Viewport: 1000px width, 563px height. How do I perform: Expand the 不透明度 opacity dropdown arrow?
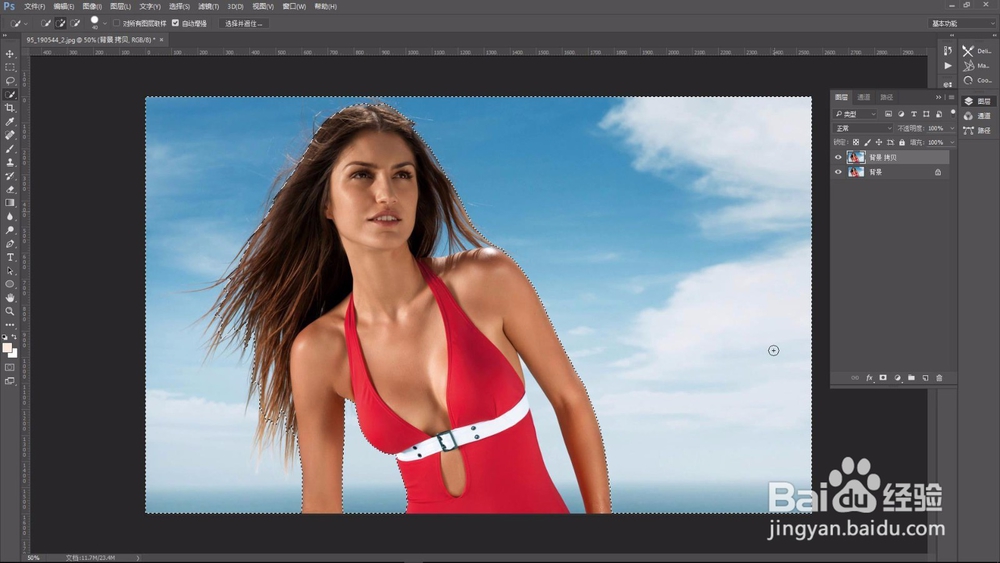[952, 128]
